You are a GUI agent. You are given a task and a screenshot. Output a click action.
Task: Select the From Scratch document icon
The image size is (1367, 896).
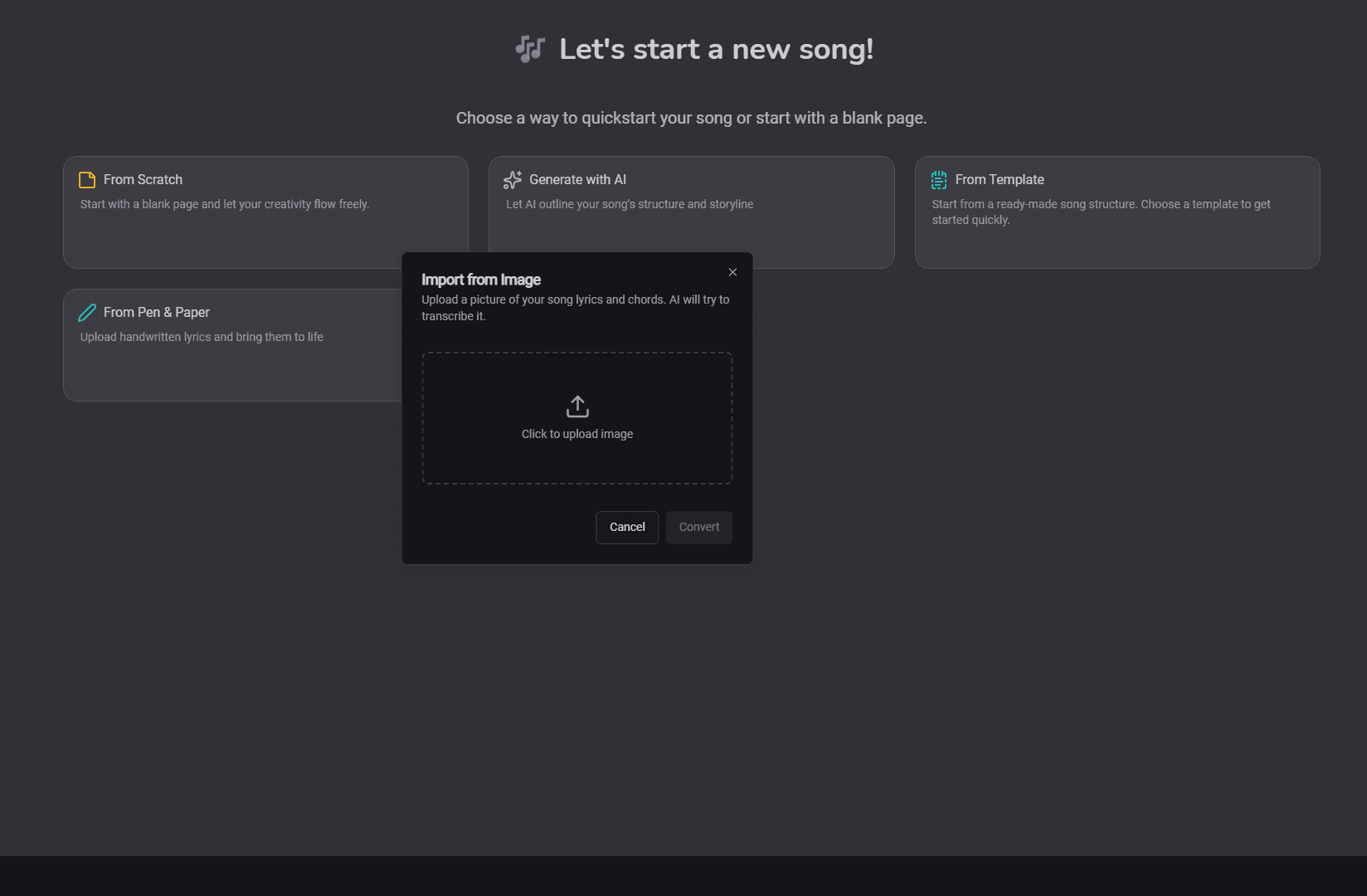pyautogui.click(x=87, y=179)
